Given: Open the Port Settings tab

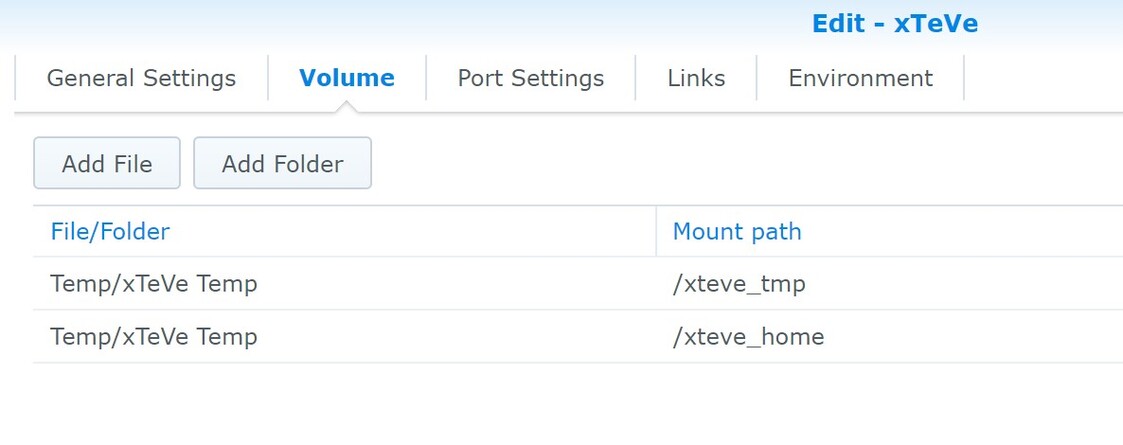Looking at the screenshot, I should [530, 78].
